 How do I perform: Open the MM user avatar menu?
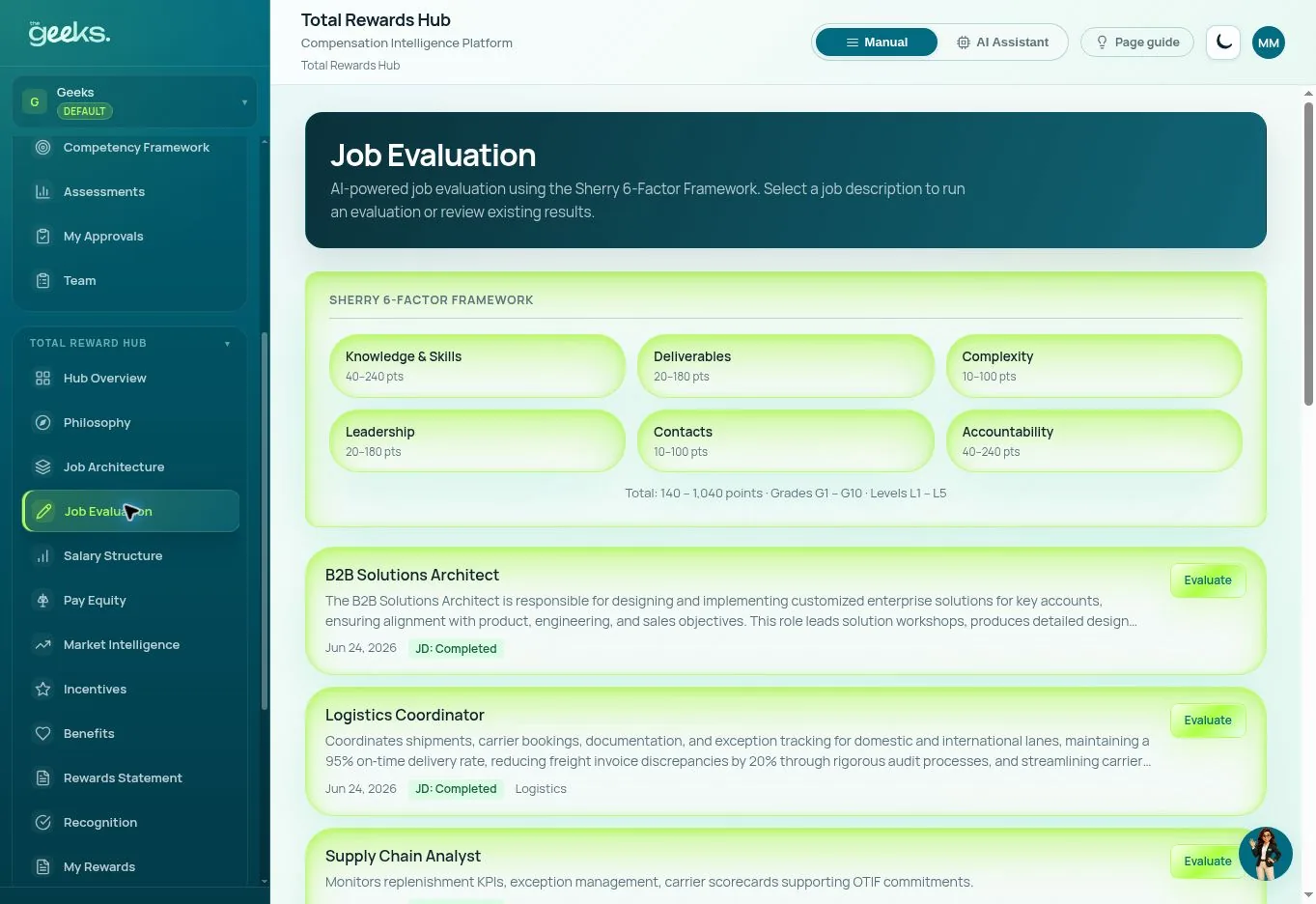[1269, 42]
